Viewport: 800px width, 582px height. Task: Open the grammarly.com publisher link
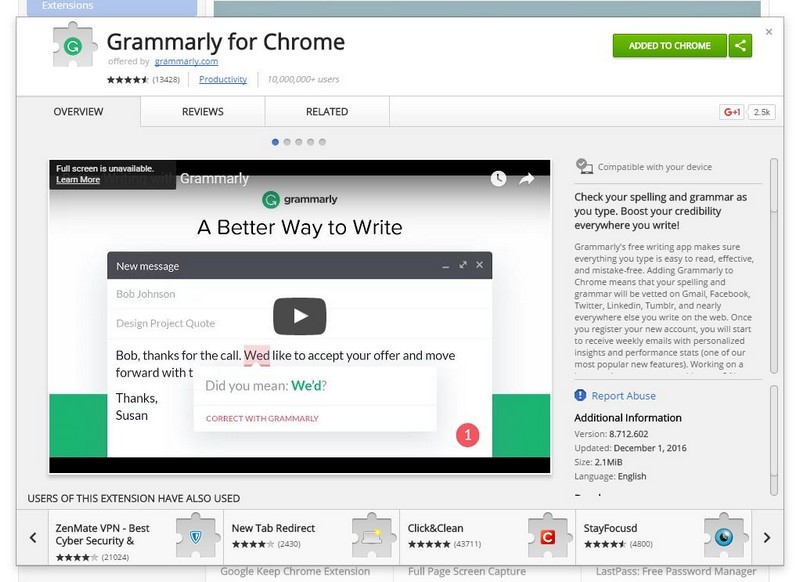pyautogui.click(x=186, y=61)
